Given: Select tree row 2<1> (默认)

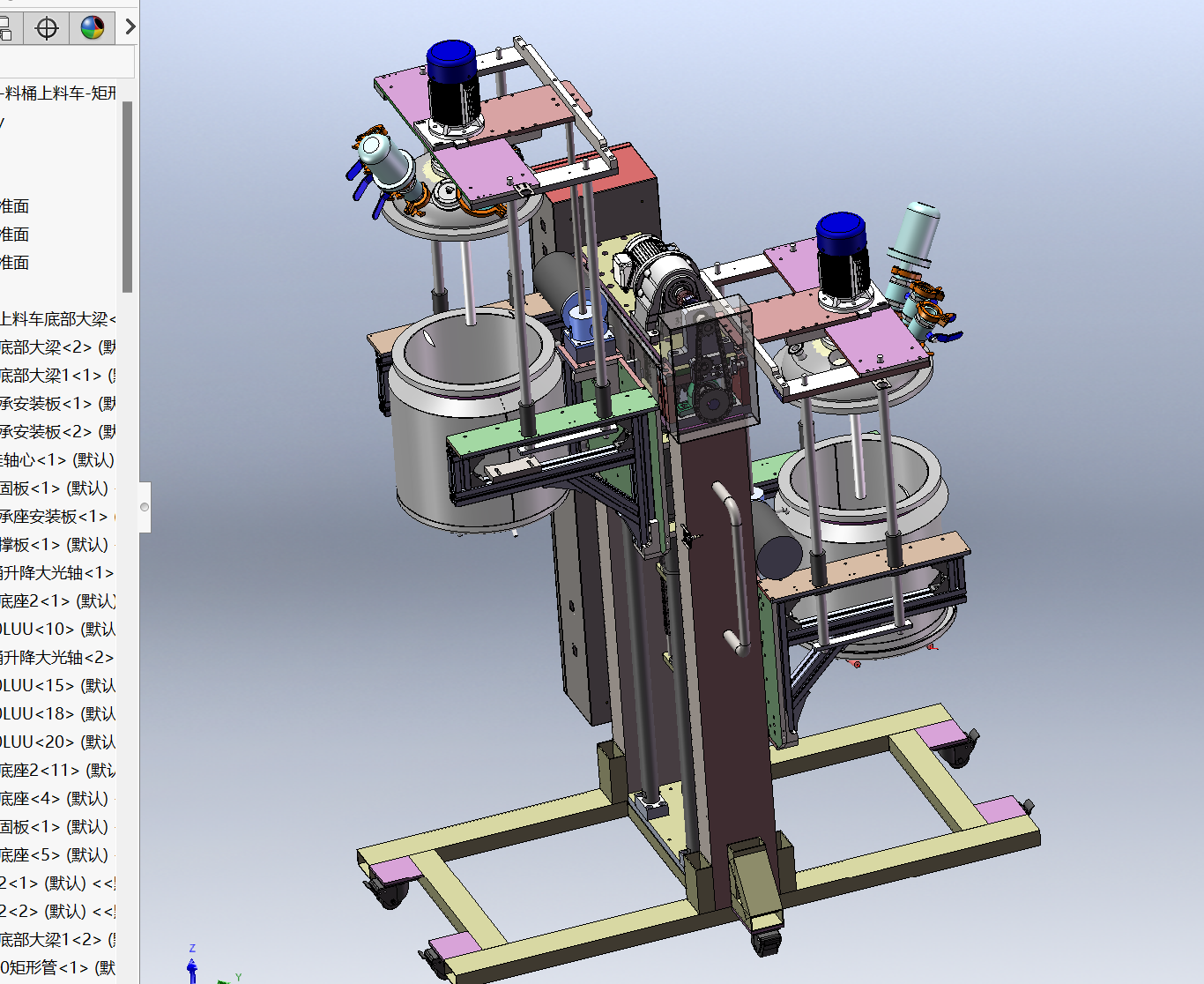Looking at the screenshot, I should click(x=58, y=883).
